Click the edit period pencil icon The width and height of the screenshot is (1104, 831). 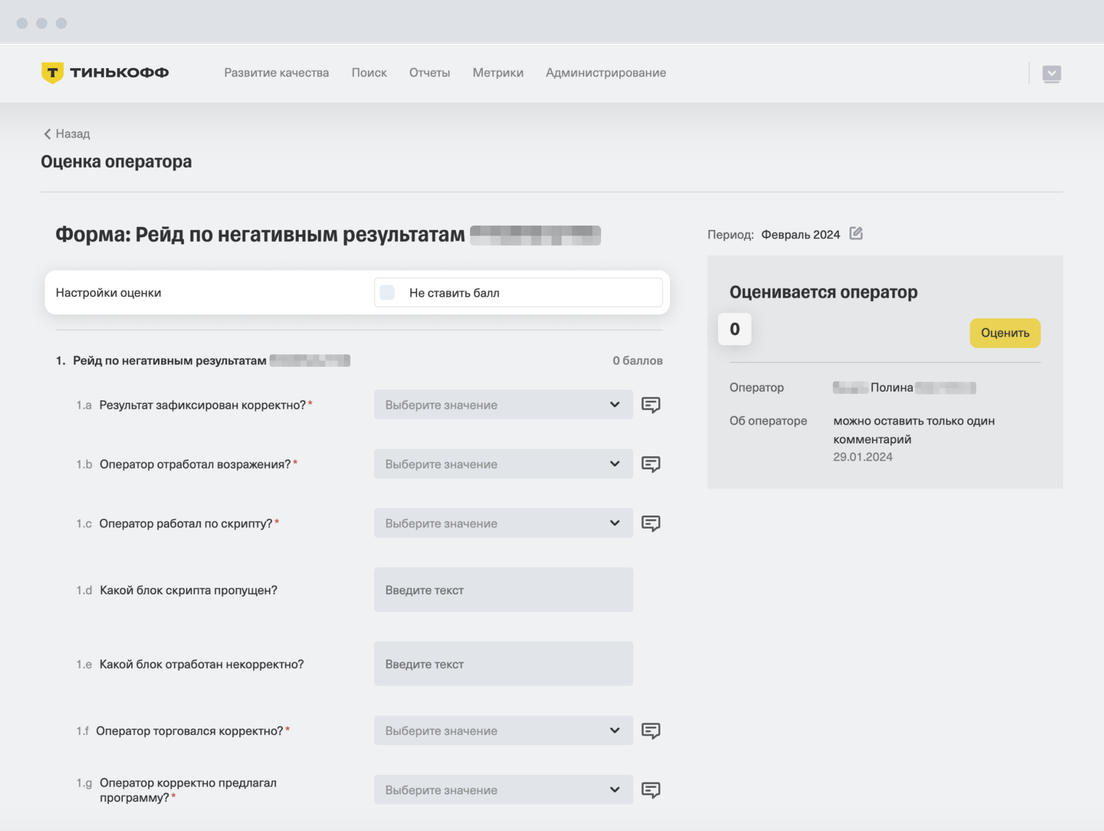click(856, 233)
